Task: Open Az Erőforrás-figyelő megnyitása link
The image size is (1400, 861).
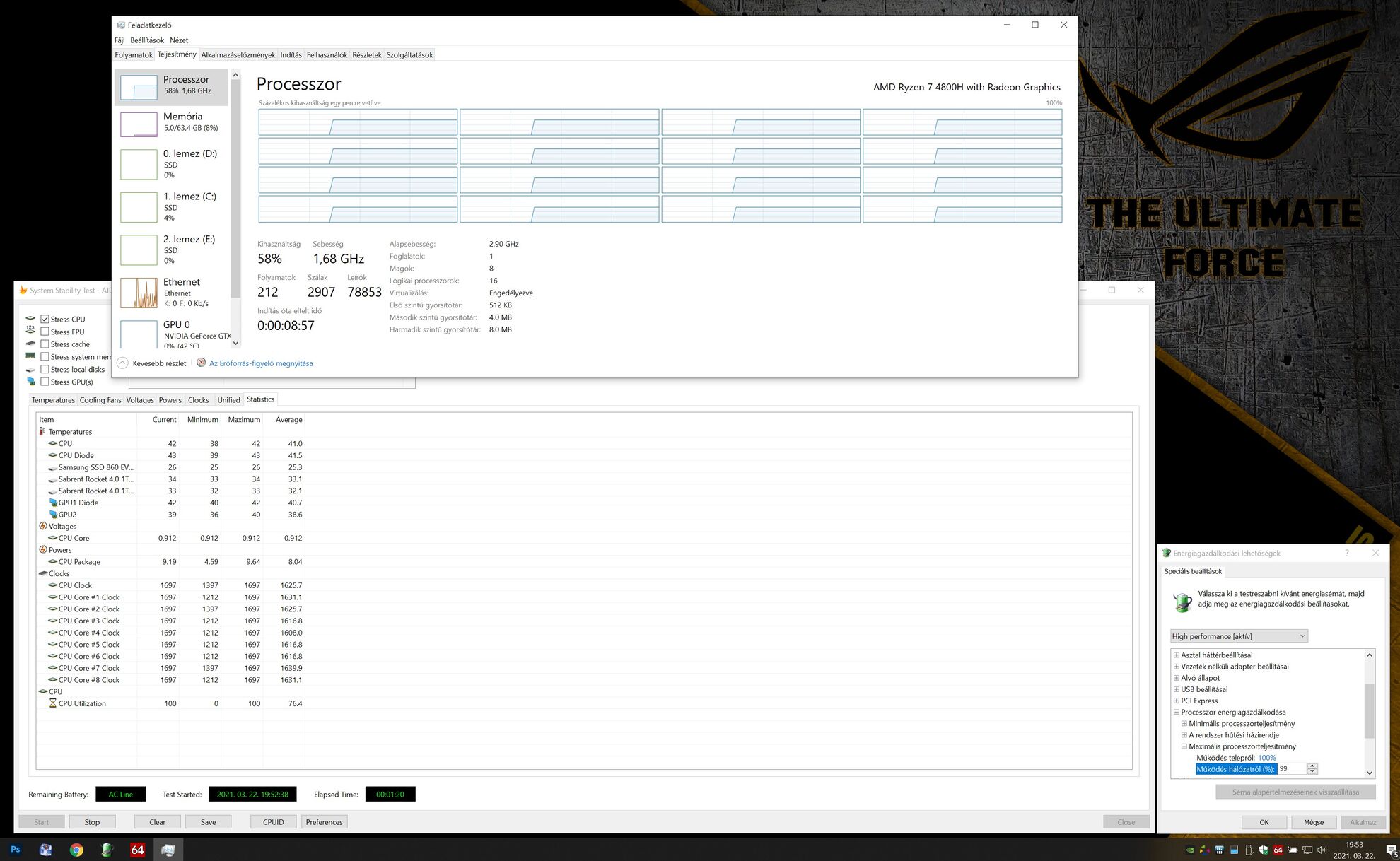Action: pyautogui.click(x=261, y=363)
